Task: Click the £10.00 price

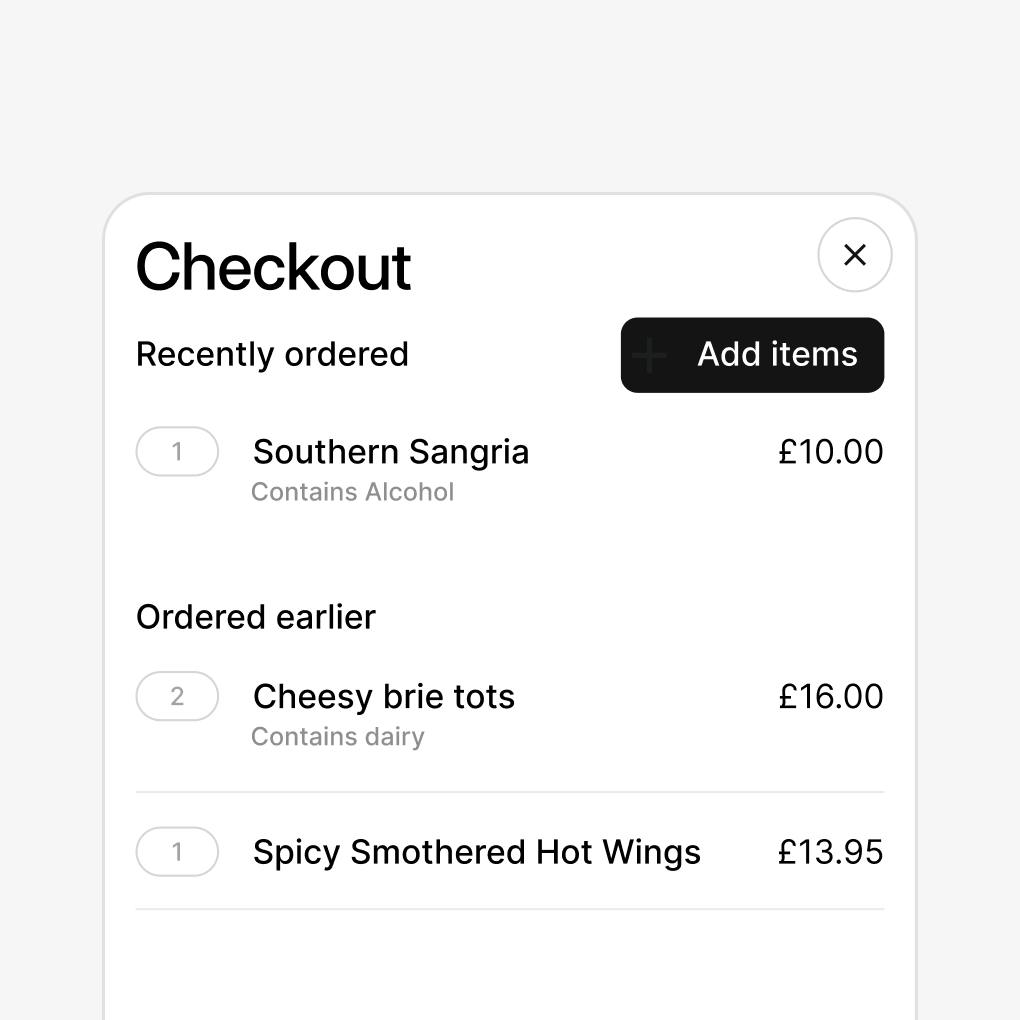Action: tap(830, 452)
